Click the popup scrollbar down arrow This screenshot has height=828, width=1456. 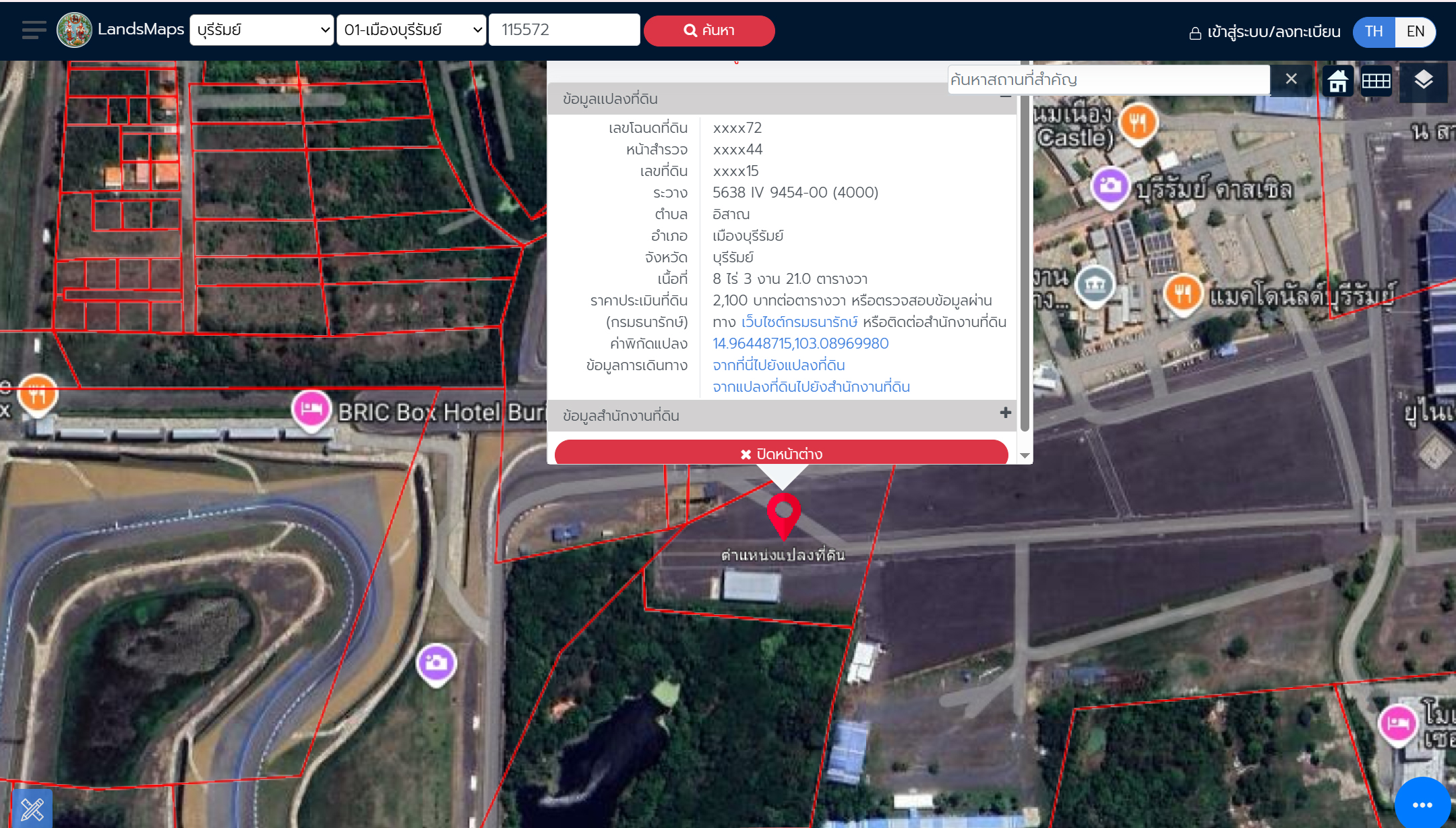(x=1025, y=456)
